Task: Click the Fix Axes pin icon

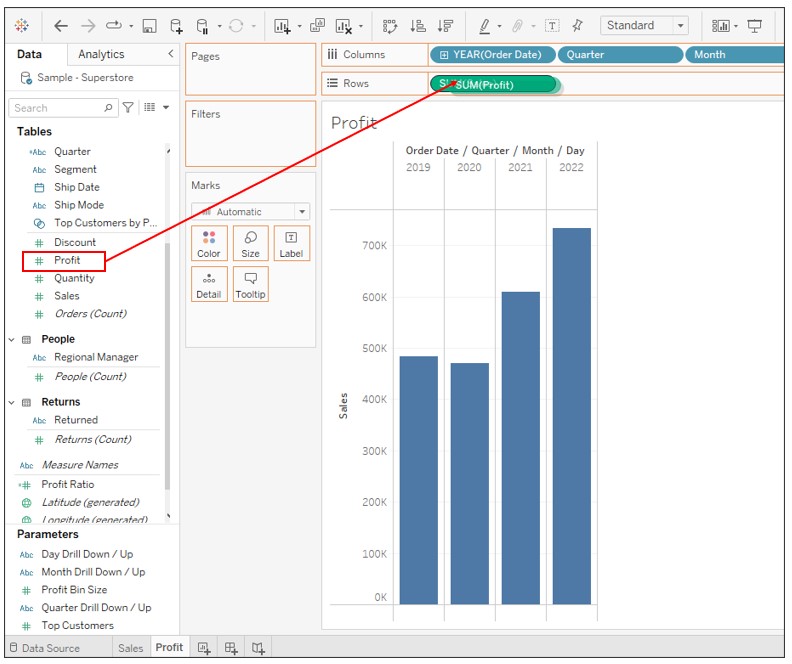Action: click(577, 25)
